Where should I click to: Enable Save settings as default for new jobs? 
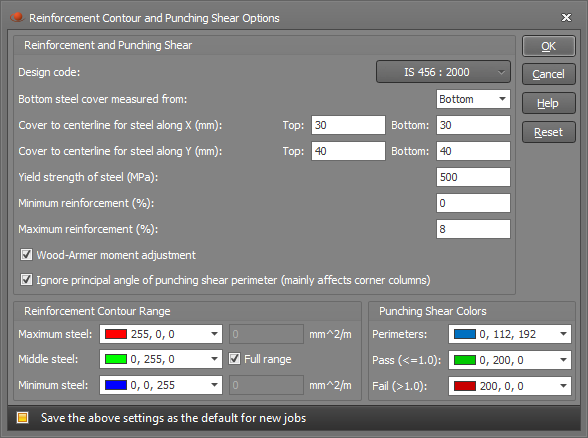pyautogui.click(x=22, y=417)
